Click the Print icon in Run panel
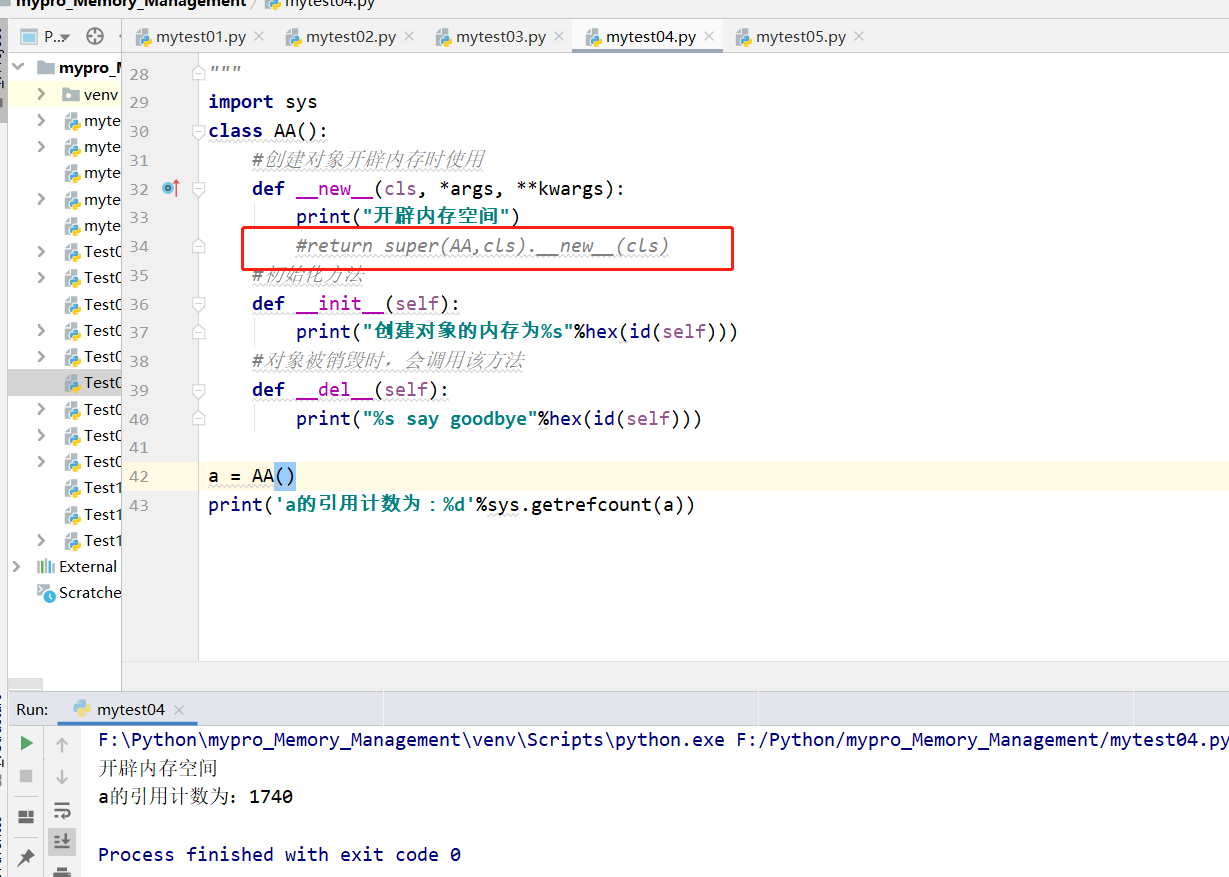 (62, 872)
